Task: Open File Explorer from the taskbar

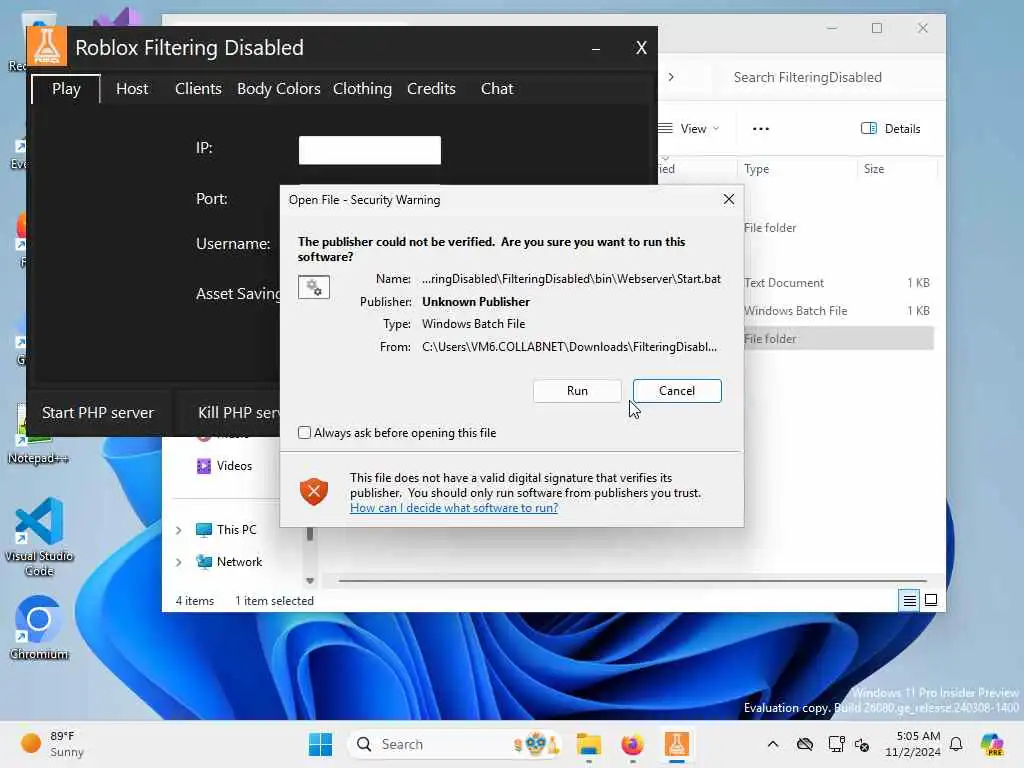Action: coord(588,744)
